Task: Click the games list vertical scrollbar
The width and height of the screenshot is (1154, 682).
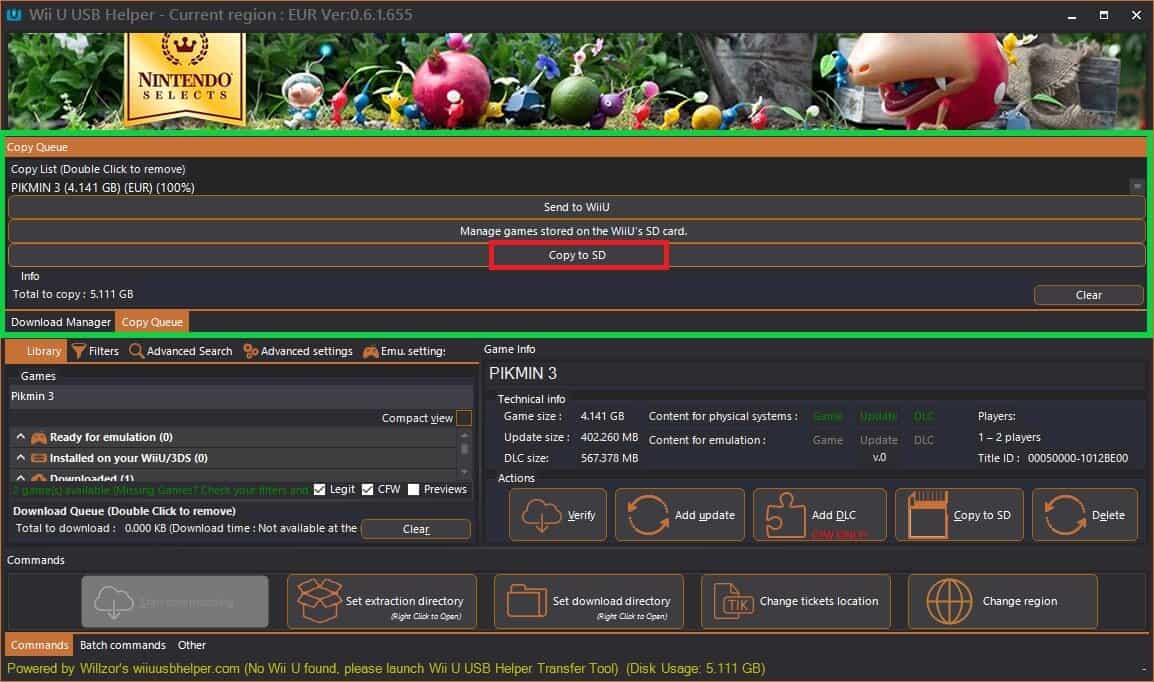Action: point(464,452)
